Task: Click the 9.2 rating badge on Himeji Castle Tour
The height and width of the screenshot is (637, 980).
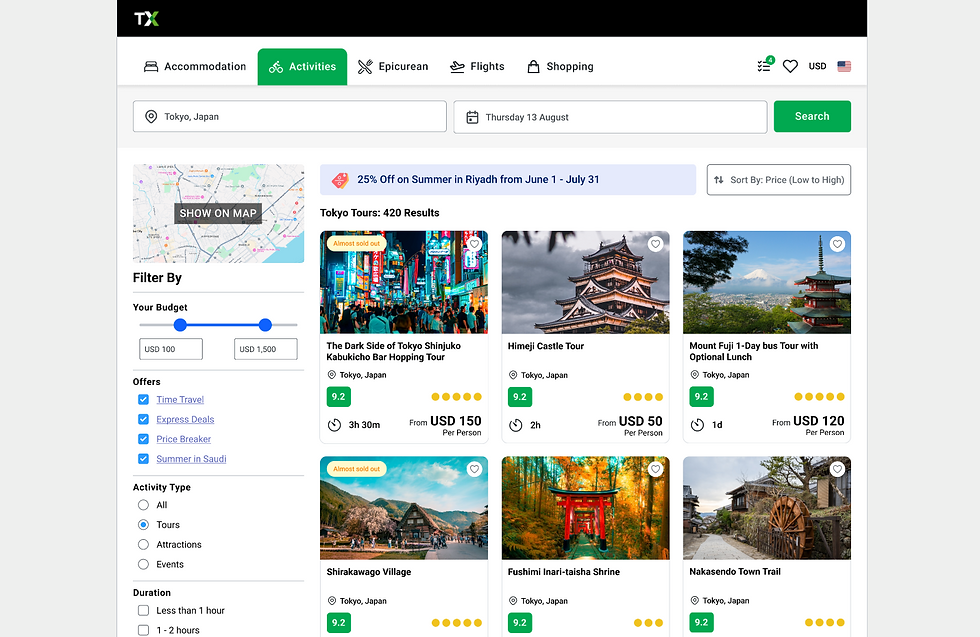Action: pyautogui.click(x=520, y=397)
